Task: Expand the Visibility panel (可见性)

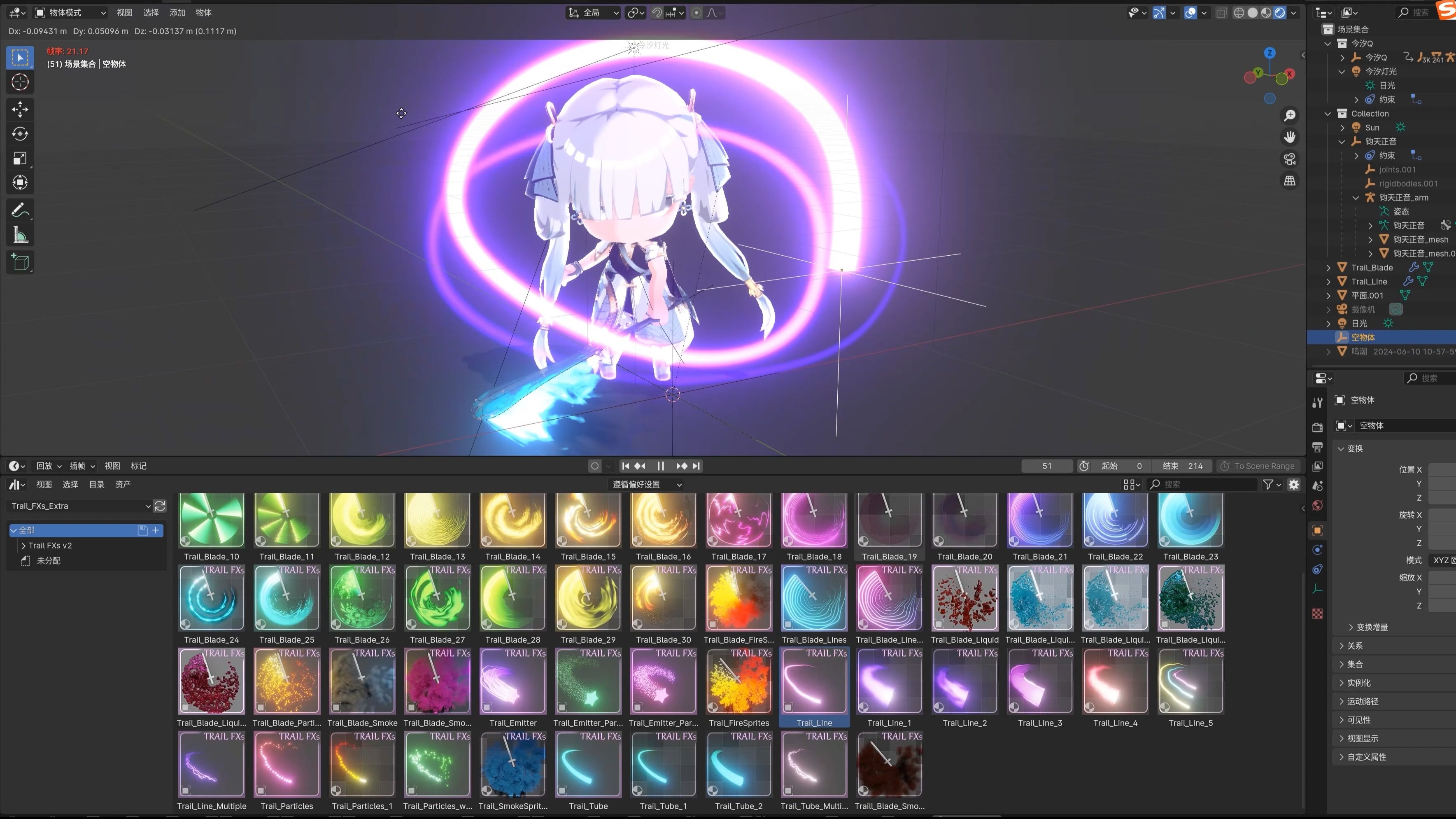Action: [1359, 719]
